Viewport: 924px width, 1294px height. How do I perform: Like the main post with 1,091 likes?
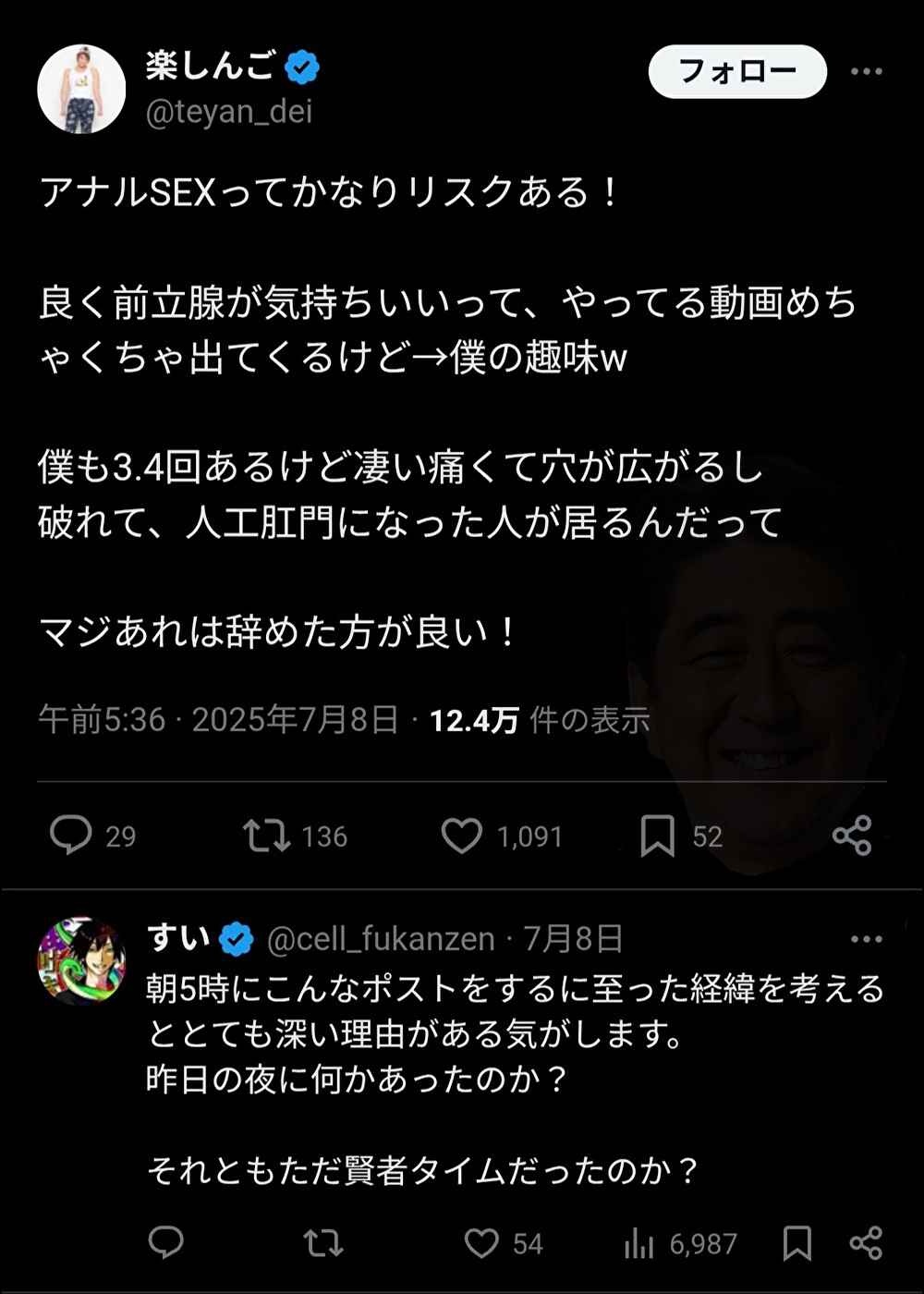[x=461, y=836]
